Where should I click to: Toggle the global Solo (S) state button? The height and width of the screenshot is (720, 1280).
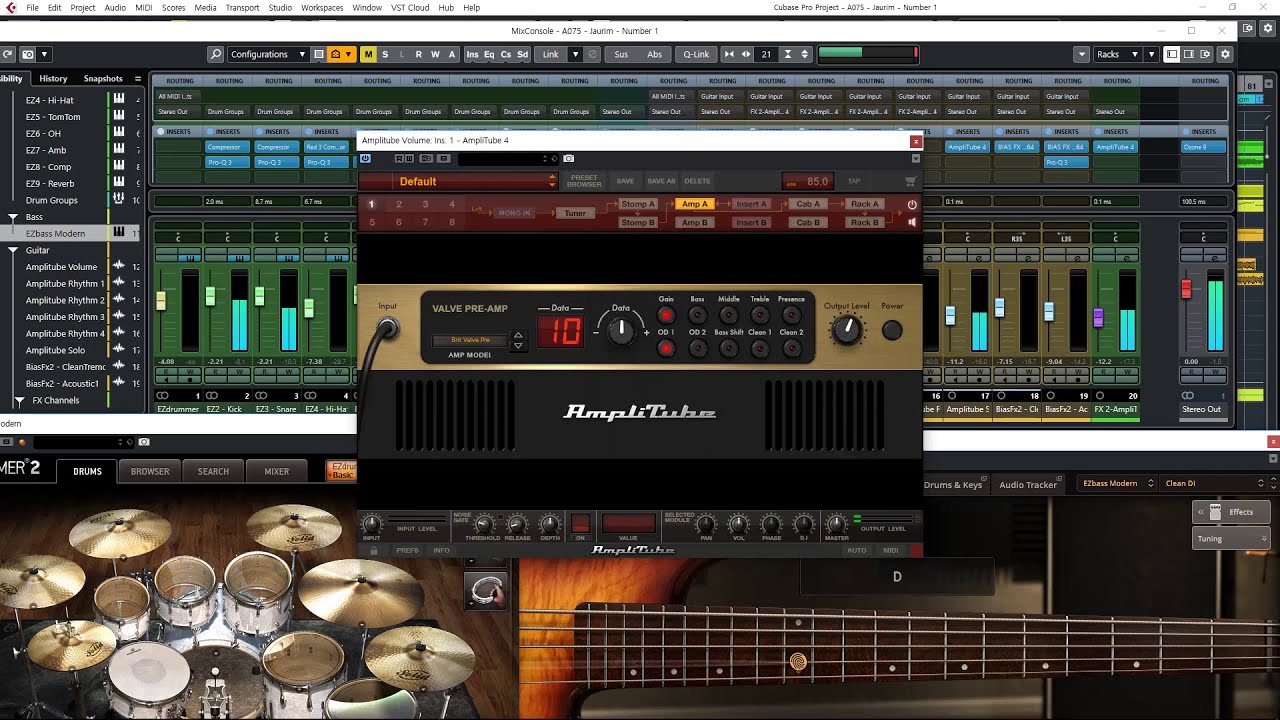[x=385, y=54]
